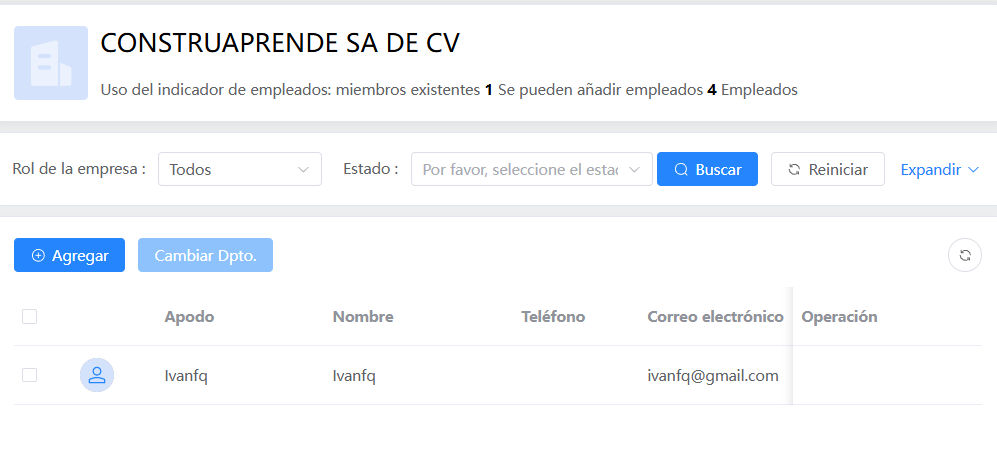The height and width of the screenshot is (462, 997).
Task: Check the checkbox for the Ivanfq row
Action: [x=30, y=375]
